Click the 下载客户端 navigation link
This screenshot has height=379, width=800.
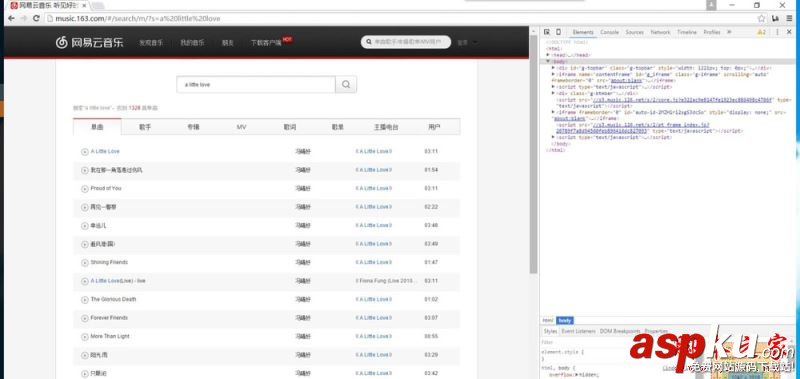pyautogui.click(x=266, y=43)
